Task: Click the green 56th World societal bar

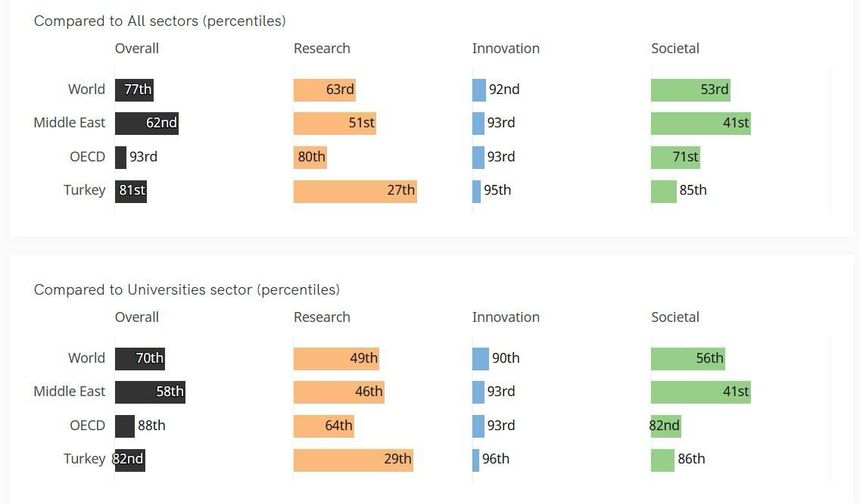Action: [x=688, y=359]
